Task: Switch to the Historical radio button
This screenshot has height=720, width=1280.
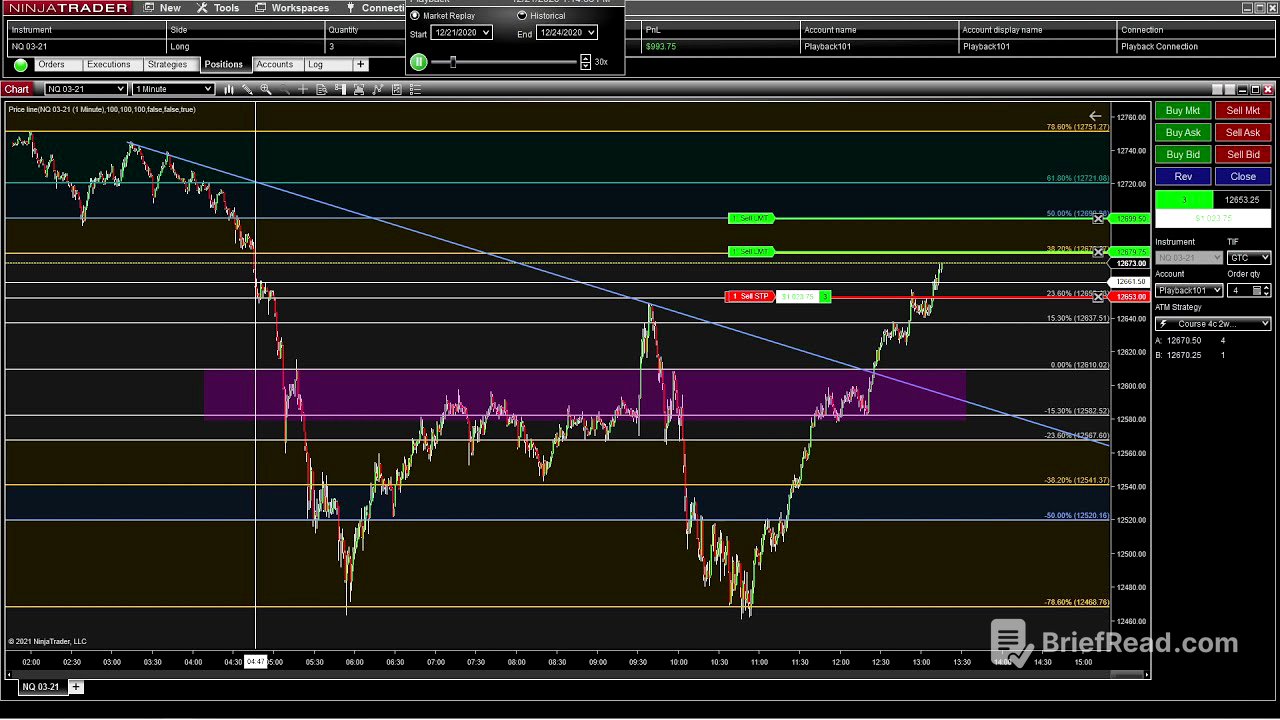Action: click(x=522, y=15)
